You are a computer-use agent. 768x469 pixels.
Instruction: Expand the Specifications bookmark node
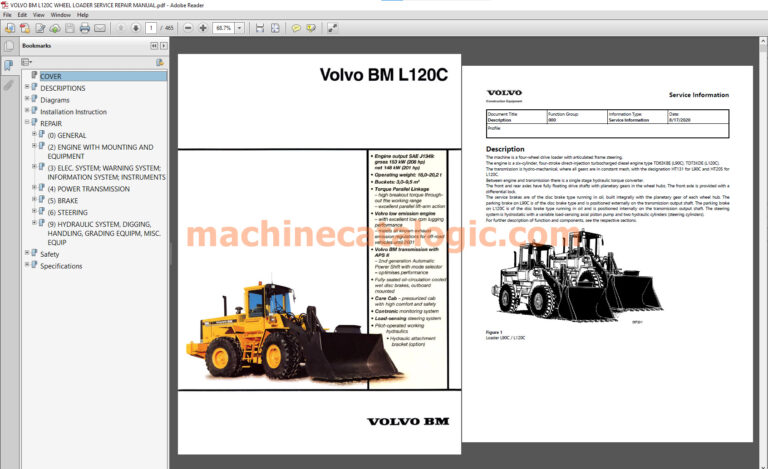click(27, 264)
